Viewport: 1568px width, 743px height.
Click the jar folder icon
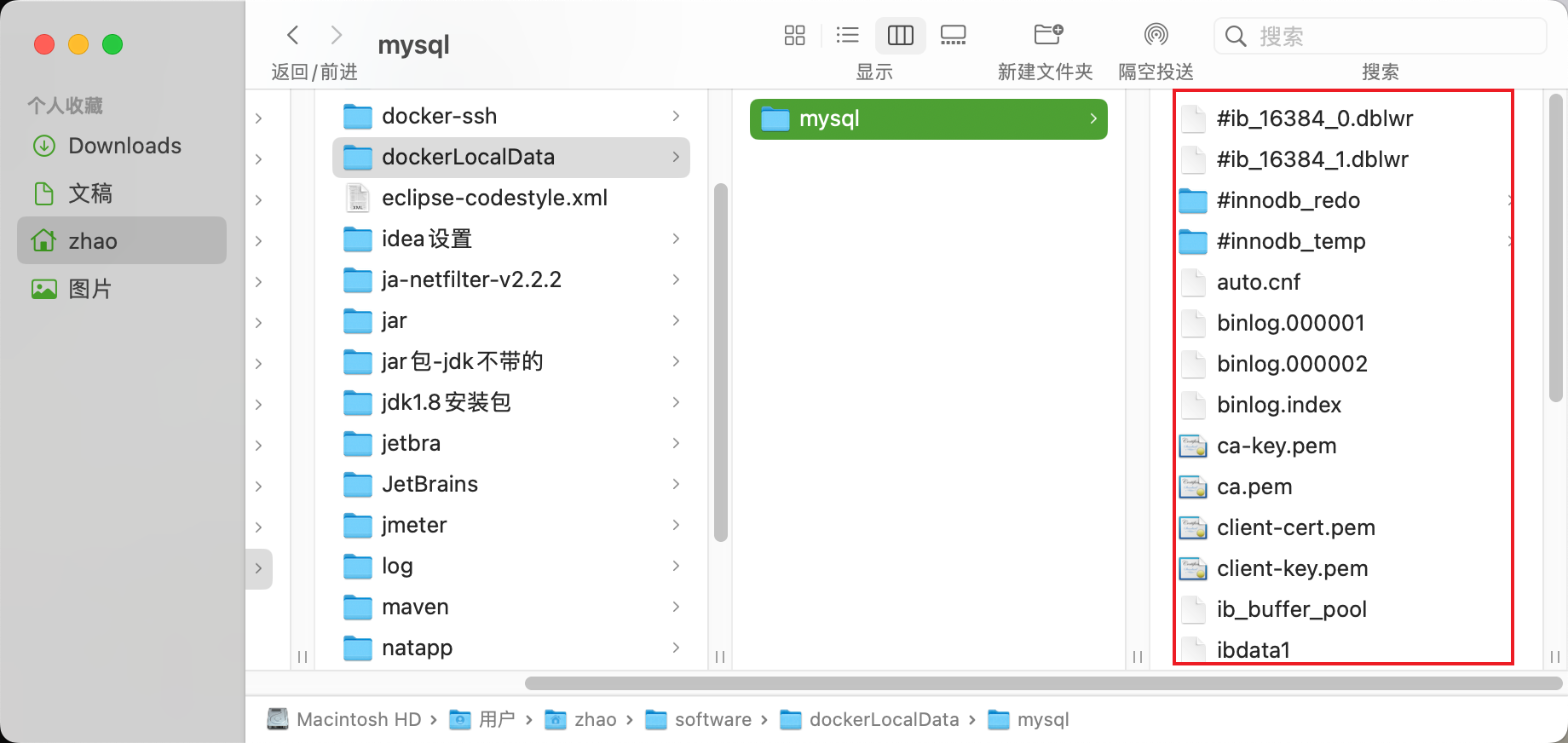(x=358, y=321)
